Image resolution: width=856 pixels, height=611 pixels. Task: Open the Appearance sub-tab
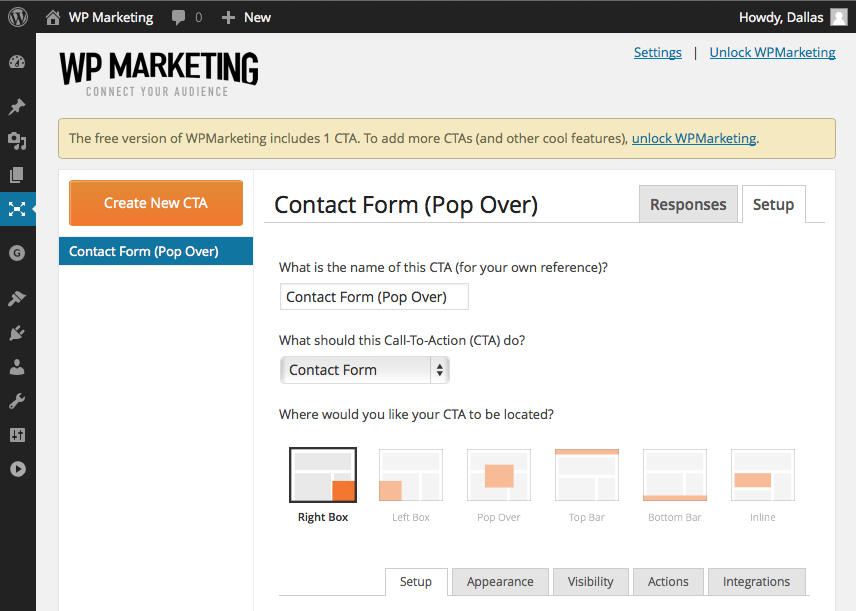500,582
